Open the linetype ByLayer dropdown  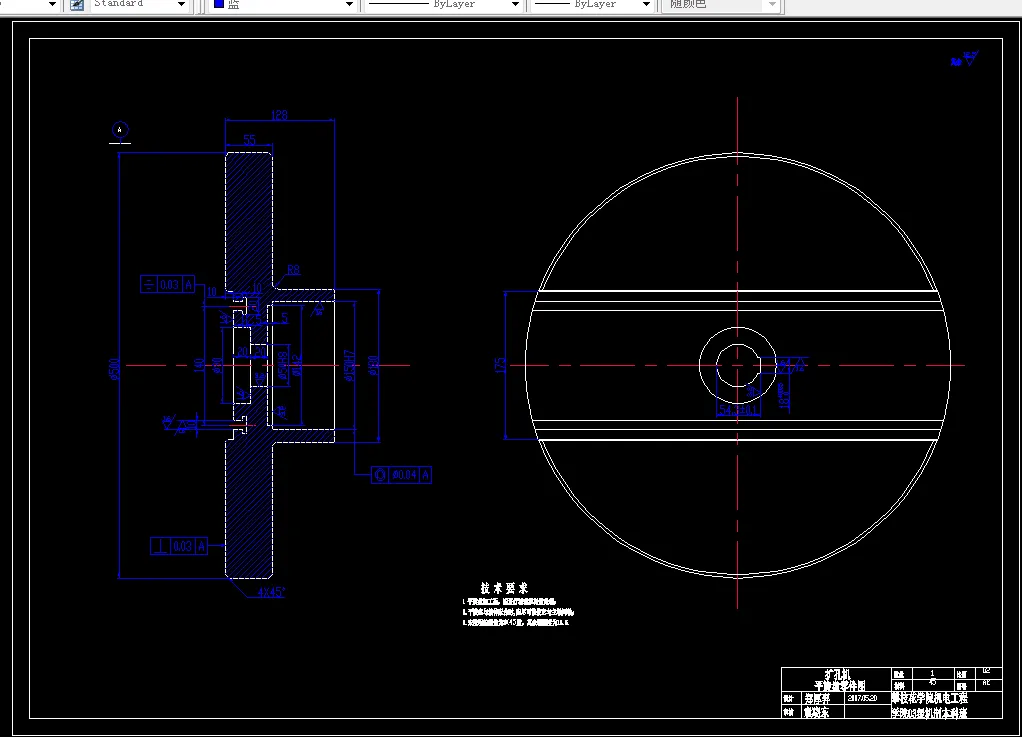point(515,5)
